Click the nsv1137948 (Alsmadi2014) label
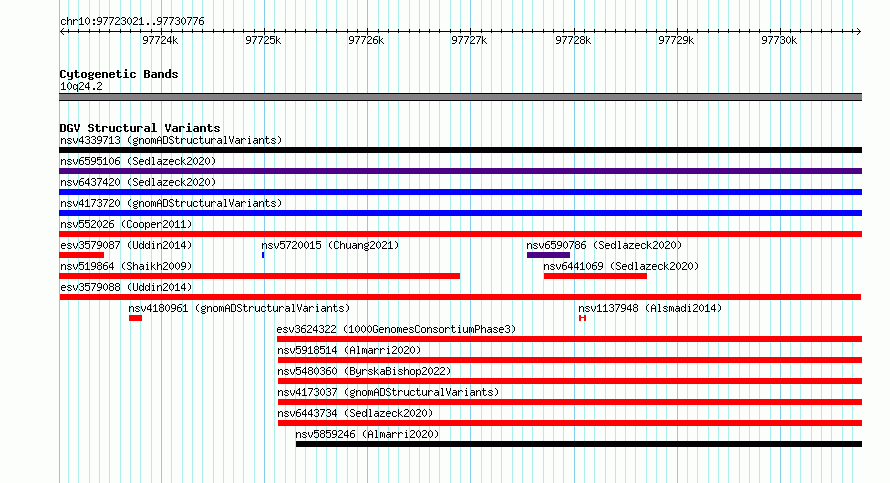This screenshot has width=890, height=483. (x=650, y=308)
